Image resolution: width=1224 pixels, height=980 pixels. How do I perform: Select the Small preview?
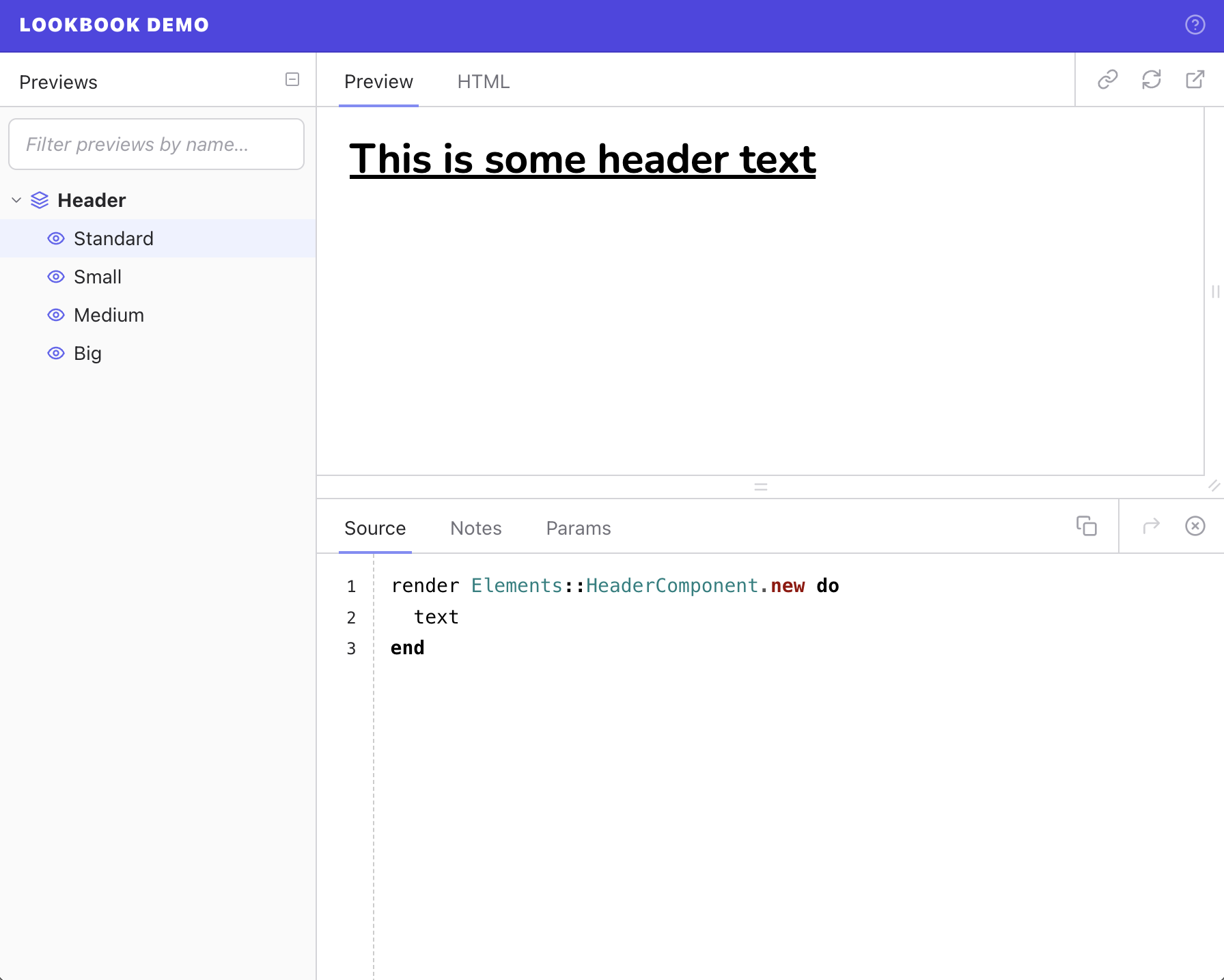click(x=158, y=277)
